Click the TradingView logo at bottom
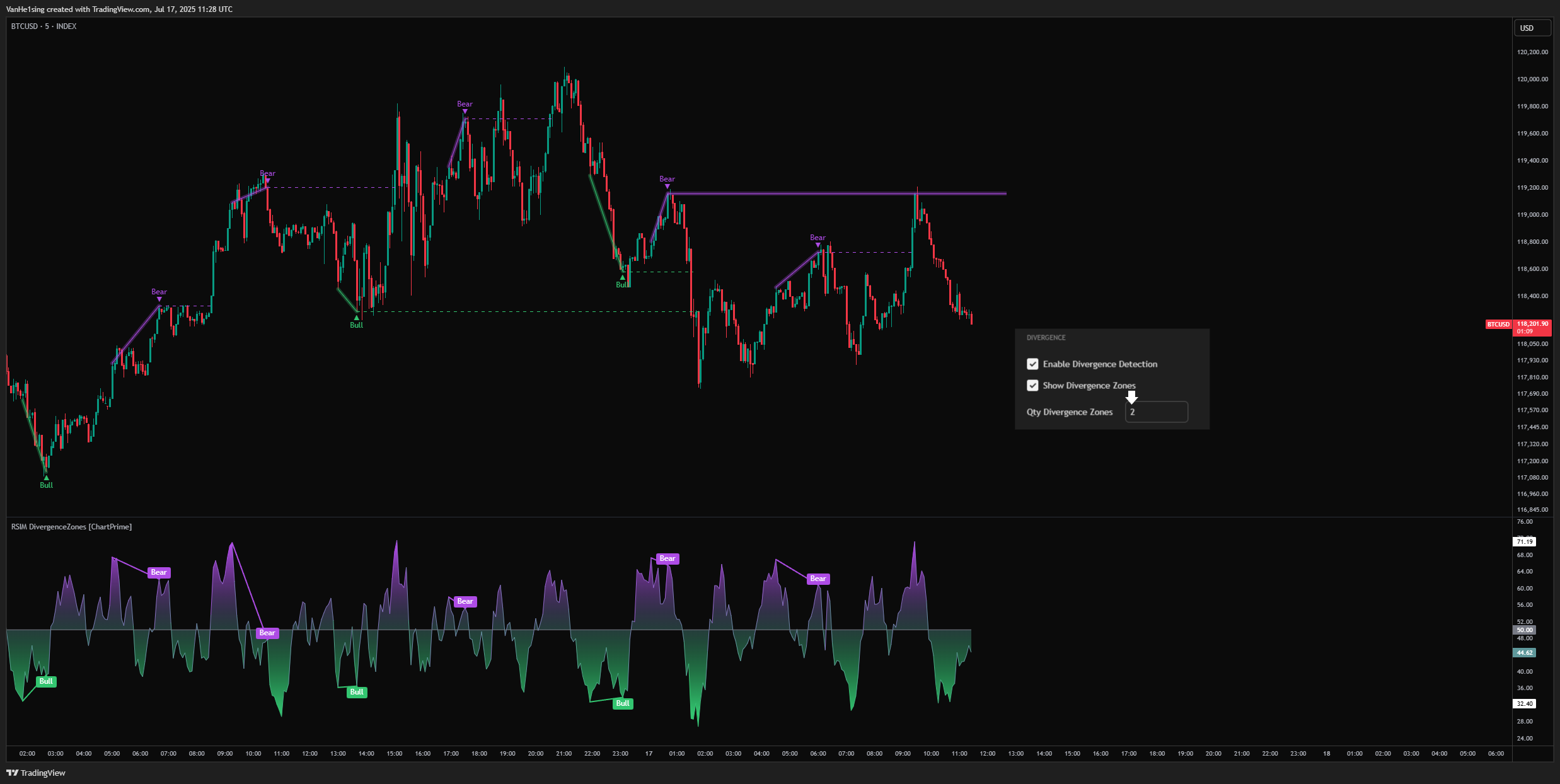 36,773
